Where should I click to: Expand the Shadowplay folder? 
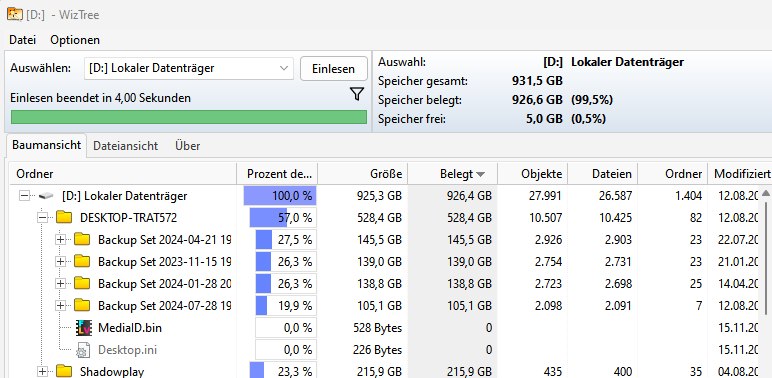click(x=42, y=372)
